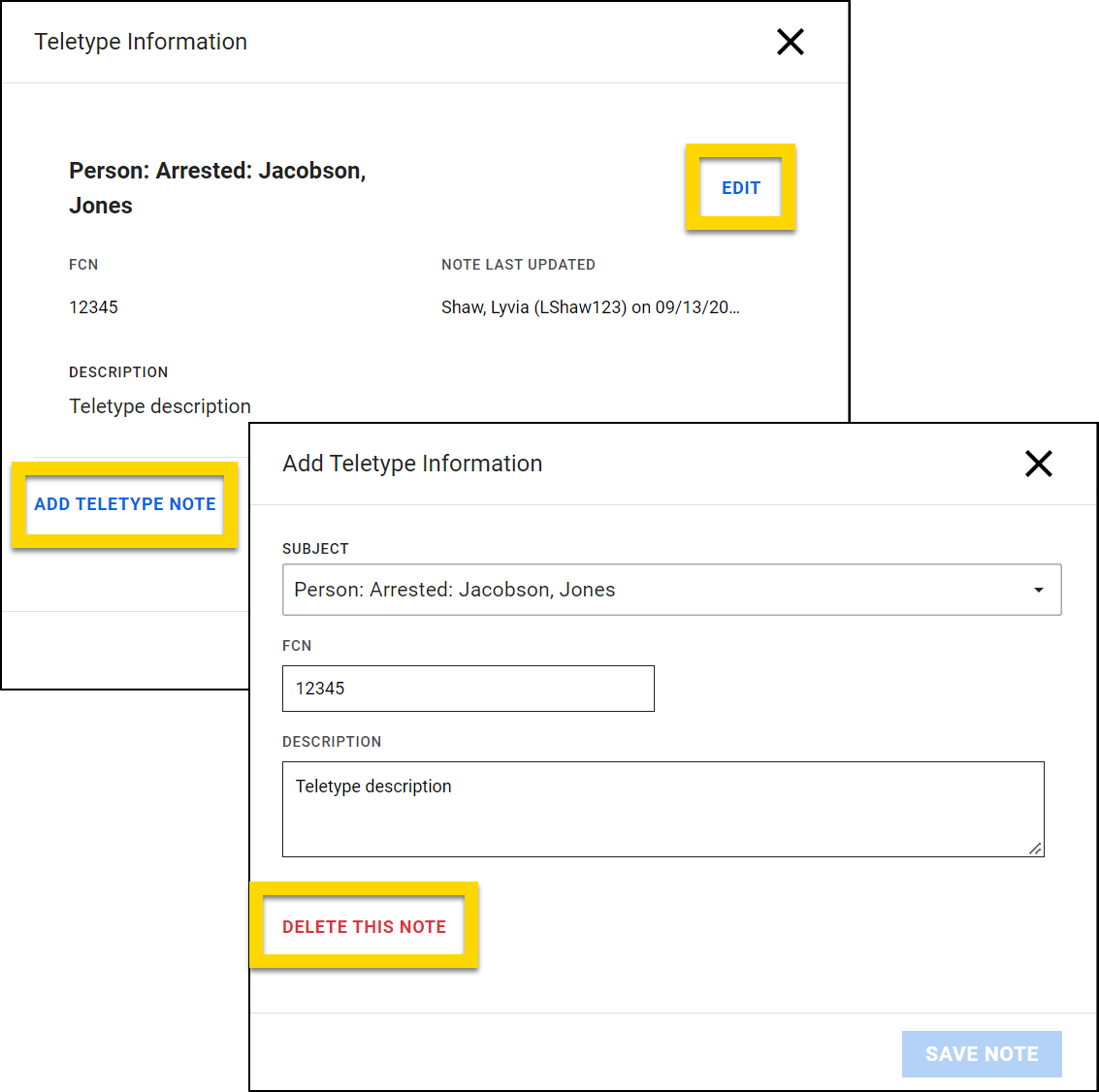1099x1092 pixels.
Task: Click the 'Add Teletype Information' dialog title
Action: point(412,464)
